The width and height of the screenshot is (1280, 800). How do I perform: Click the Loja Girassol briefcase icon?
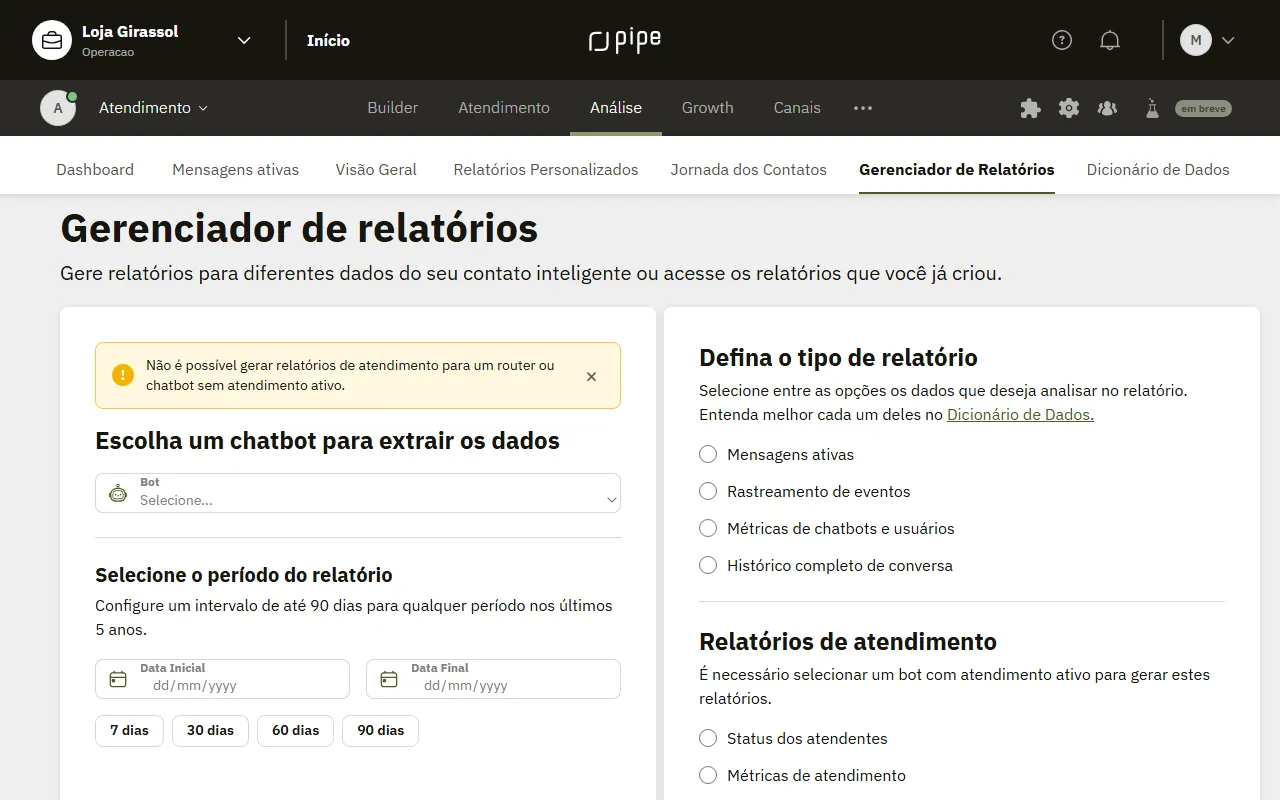(52, 40)
